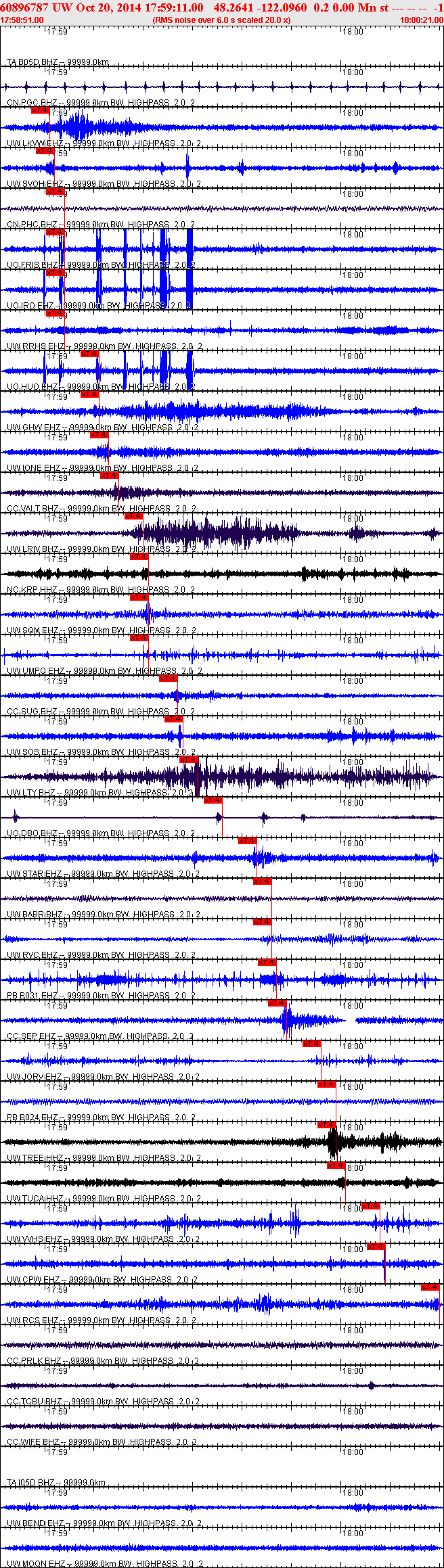Viewport: 444px width, 1568px height.
Task: Click the coordinates 48.2641 -122.0960
Action: click(x=259, y=7)
